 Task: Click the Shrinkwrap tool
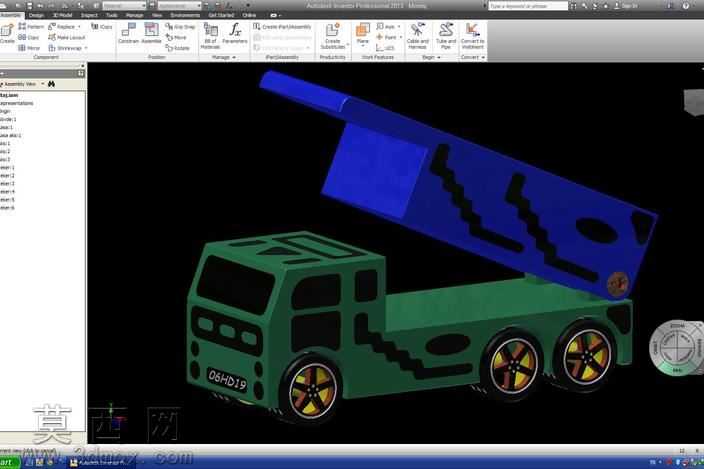(x=65, y=48)
